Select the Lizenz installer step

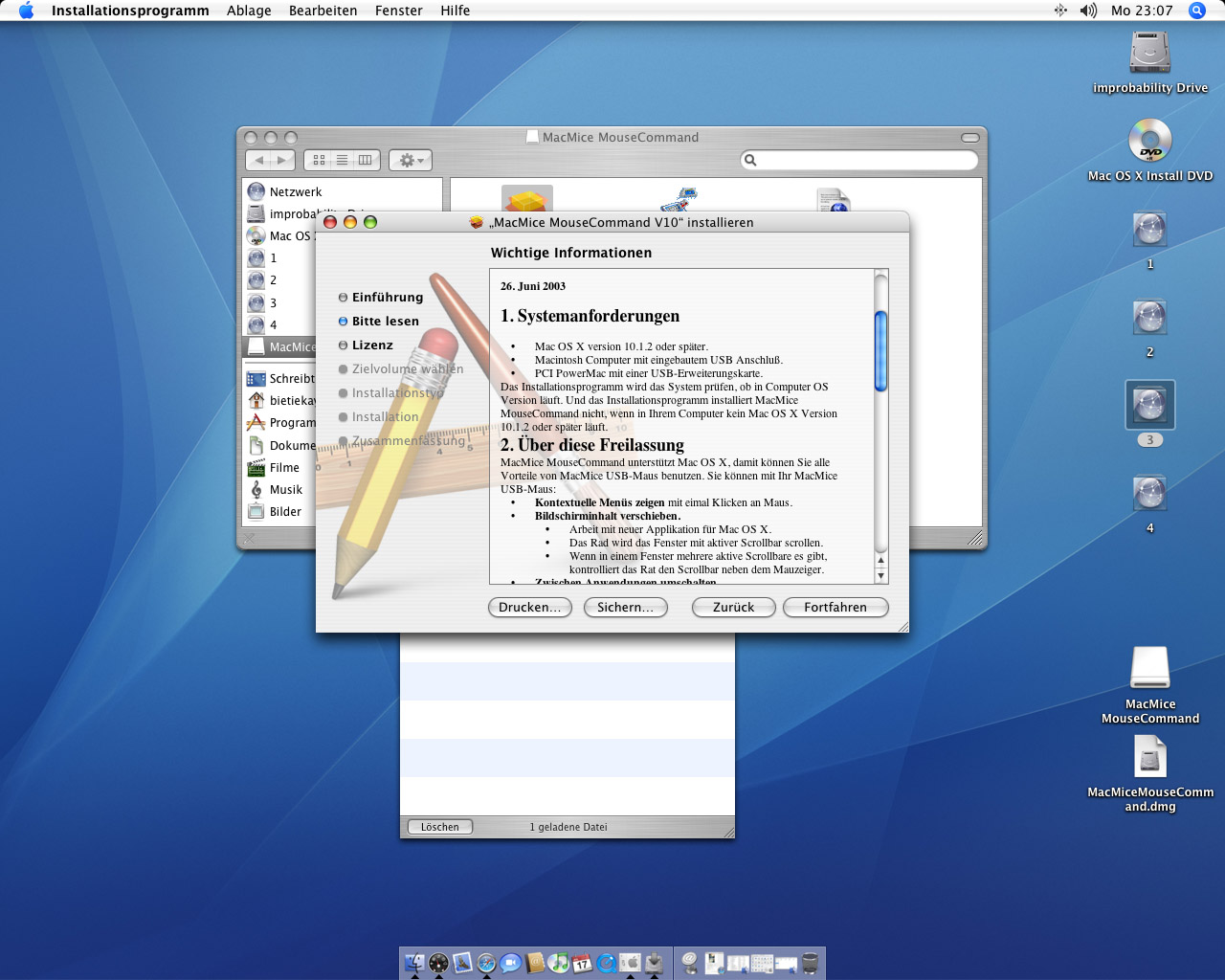(x=366, y=345)
